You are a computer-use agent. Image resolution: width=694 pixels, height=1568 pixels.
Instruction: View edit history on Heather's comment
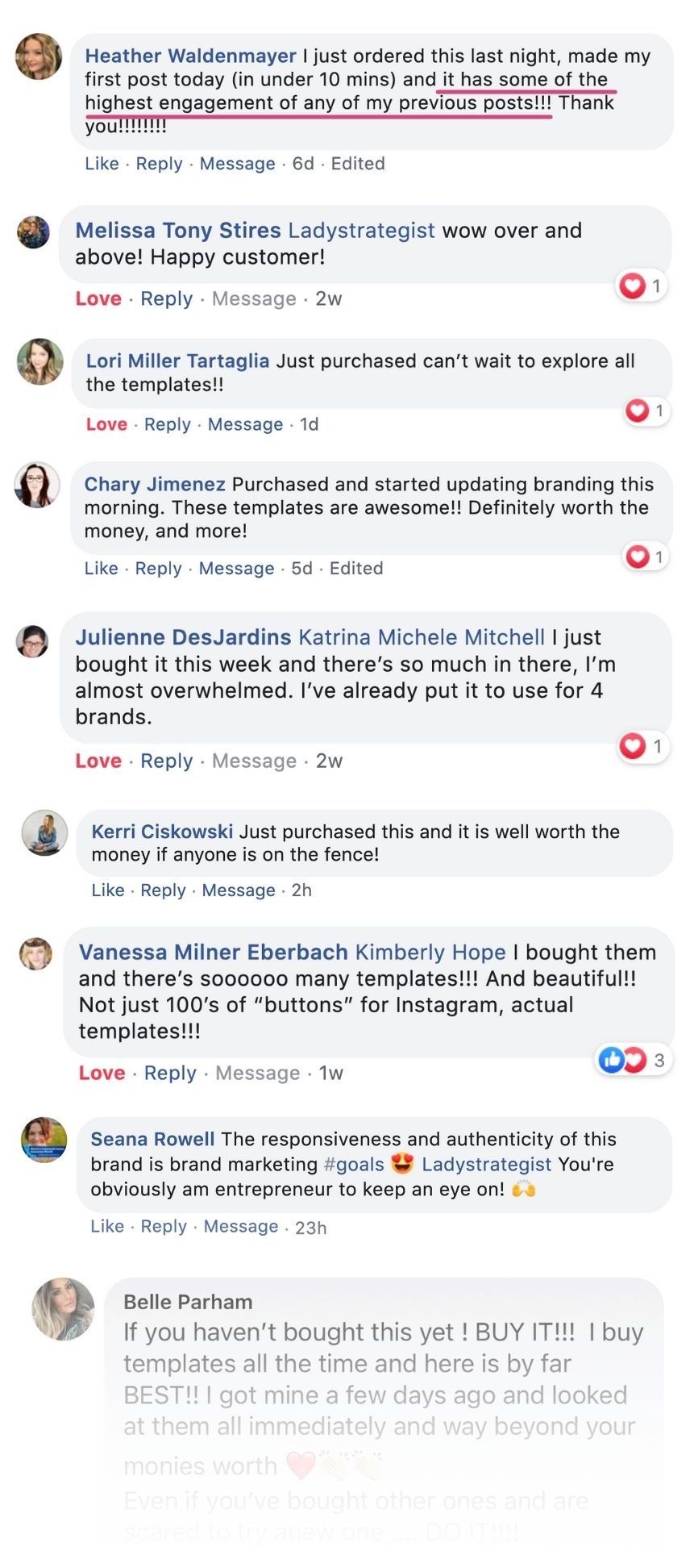coord(357,164)
